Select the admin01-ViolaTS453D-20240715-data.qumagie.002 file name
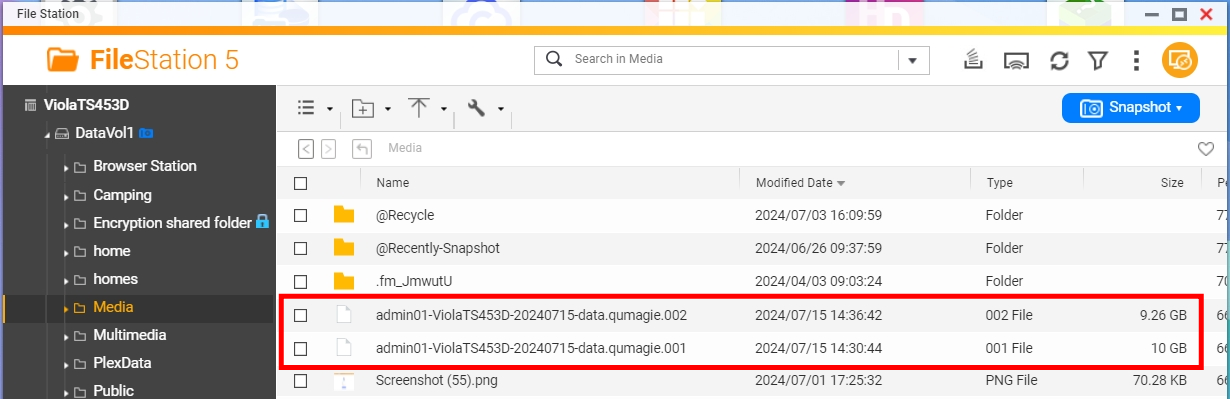Screen dimensions: 1230x399 (x=531, y=315)
